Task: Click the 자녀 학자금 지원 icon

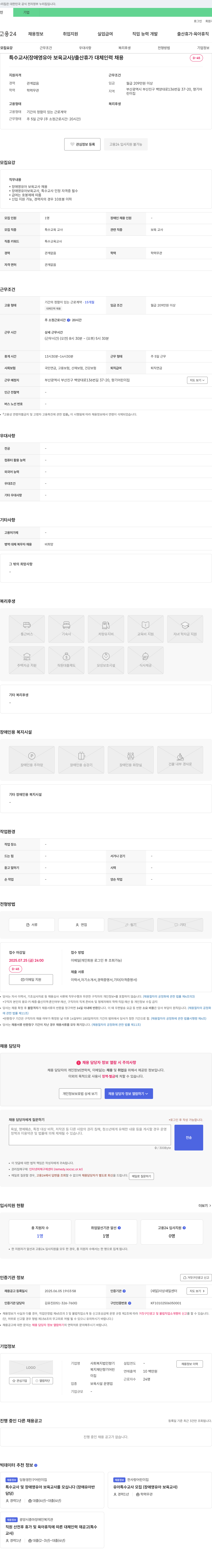Action: point(185,629)
